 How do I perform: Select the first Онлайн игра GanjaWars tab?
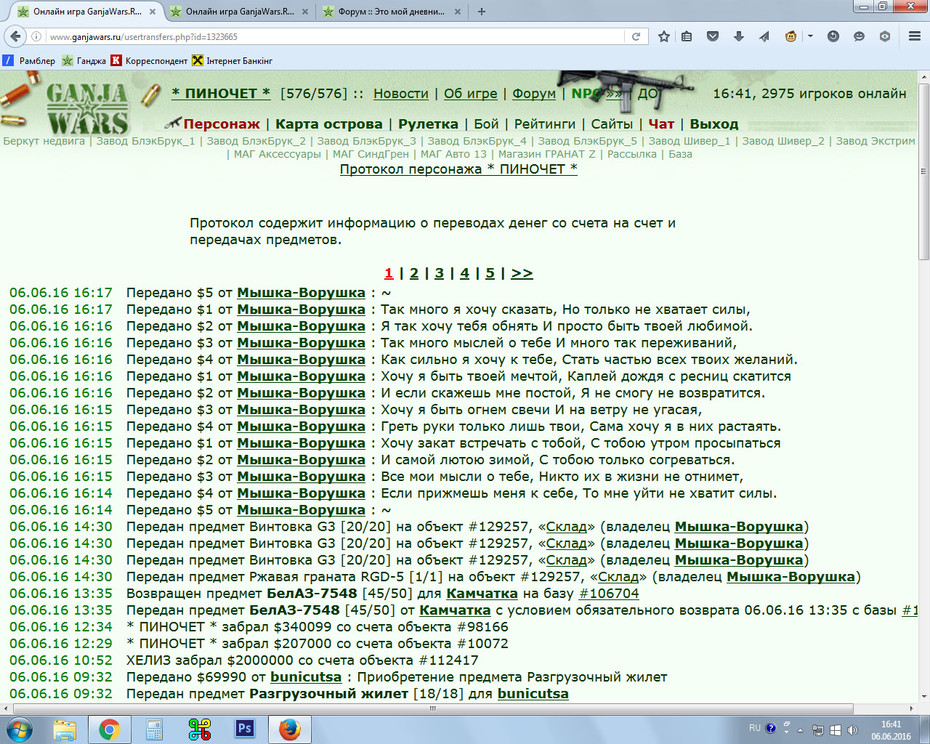coord(87,11)
